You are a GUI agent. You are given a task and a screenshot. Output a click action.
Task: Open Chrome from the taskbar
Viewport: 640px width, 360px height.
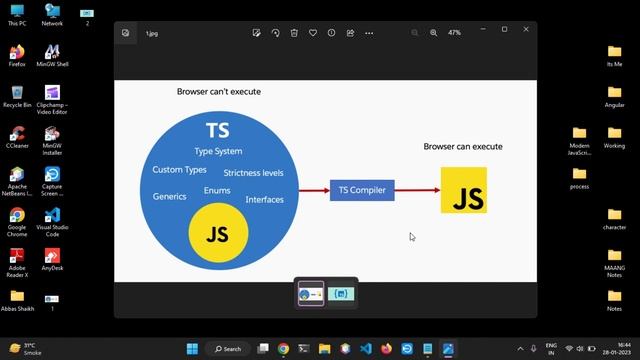(x=283, y=349)
